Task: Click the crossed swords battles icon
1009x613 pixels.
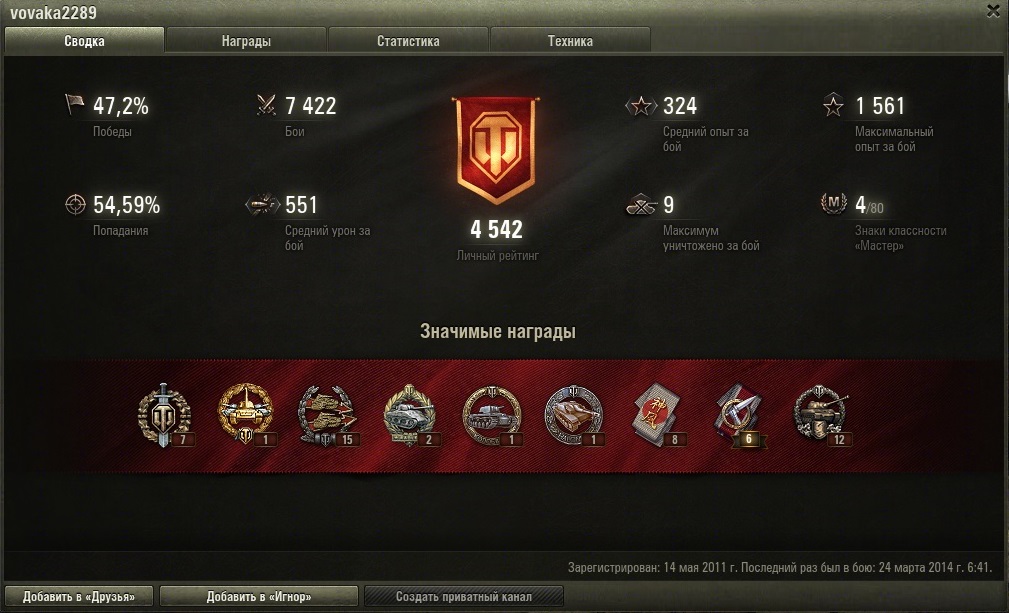Action: (x=266, y=105)
